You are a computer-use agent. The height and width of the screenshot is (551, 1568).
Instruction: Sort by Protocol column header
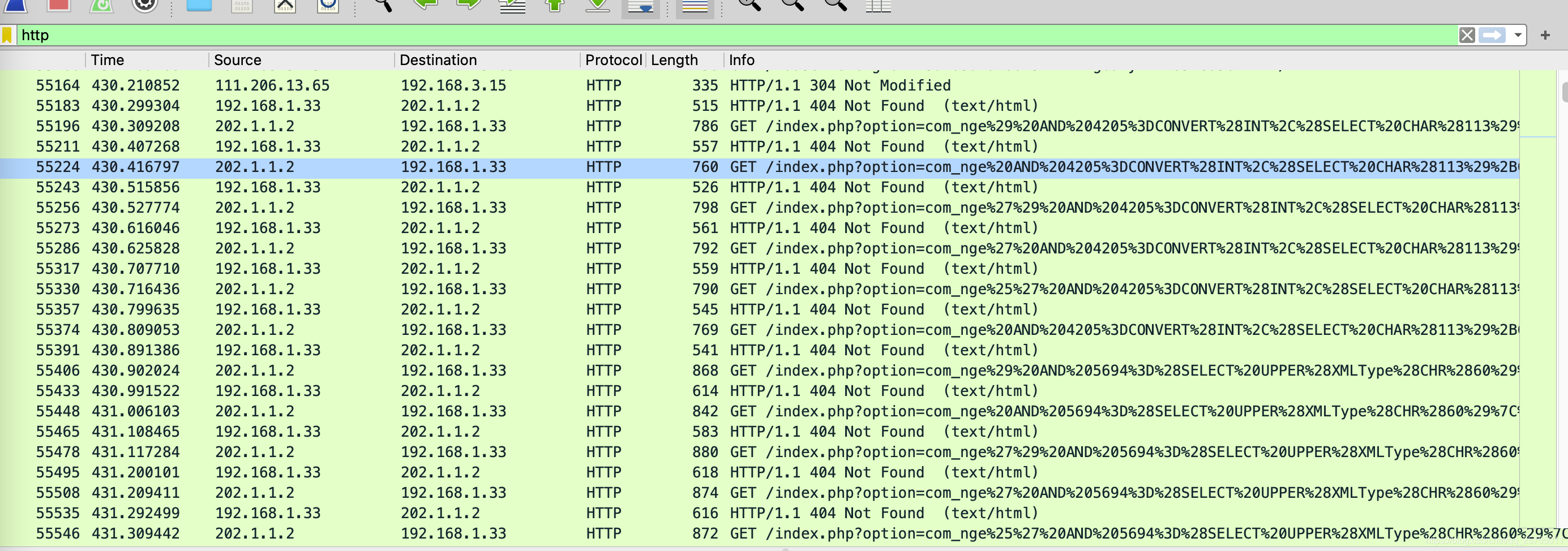point(613,59)
